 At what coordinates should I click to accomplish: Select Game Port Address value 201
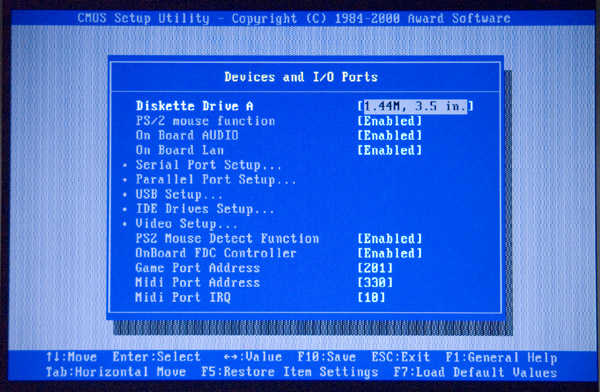375,268
